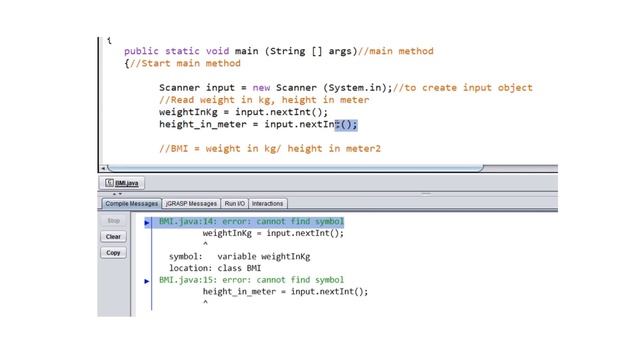Switch to jGRASP Messages tab
Image resolution: width=640 pixels, height=360 pixels.
coord(191,203)
